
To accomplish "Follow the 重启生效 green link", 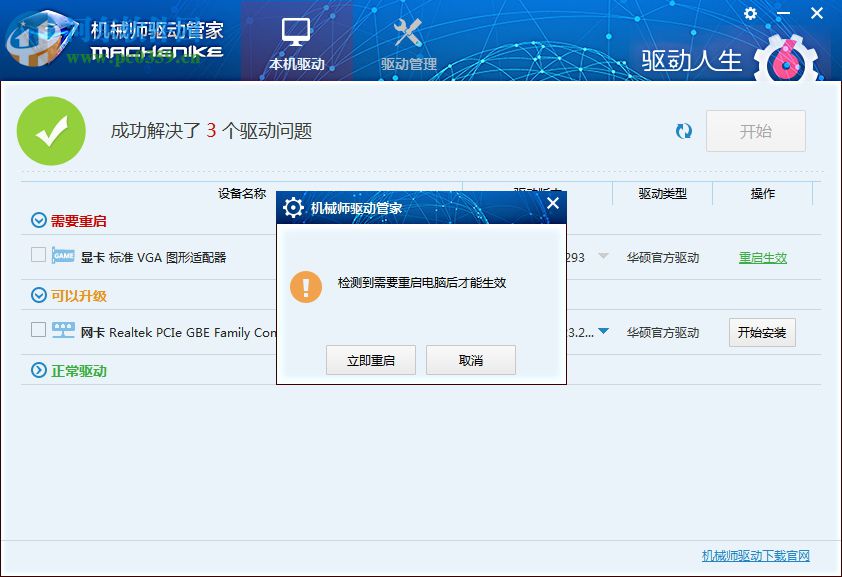I will (763, 257).
